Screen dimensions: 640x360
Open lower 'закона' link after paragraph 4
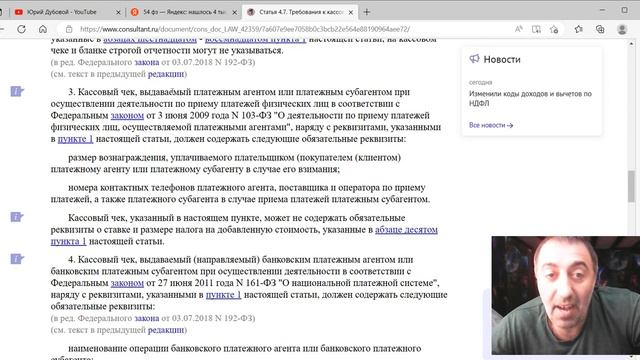pos(147,318)
